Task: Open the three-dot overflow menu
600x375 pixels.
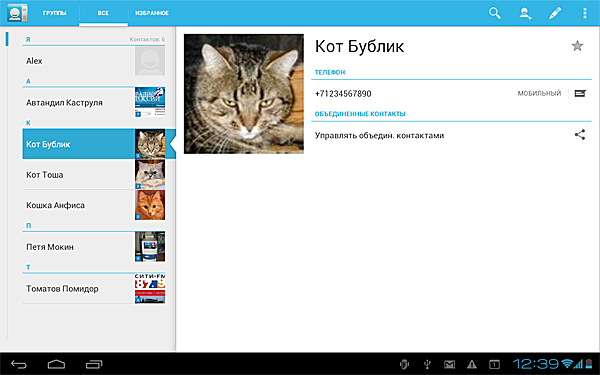Action: pos(584,13)
